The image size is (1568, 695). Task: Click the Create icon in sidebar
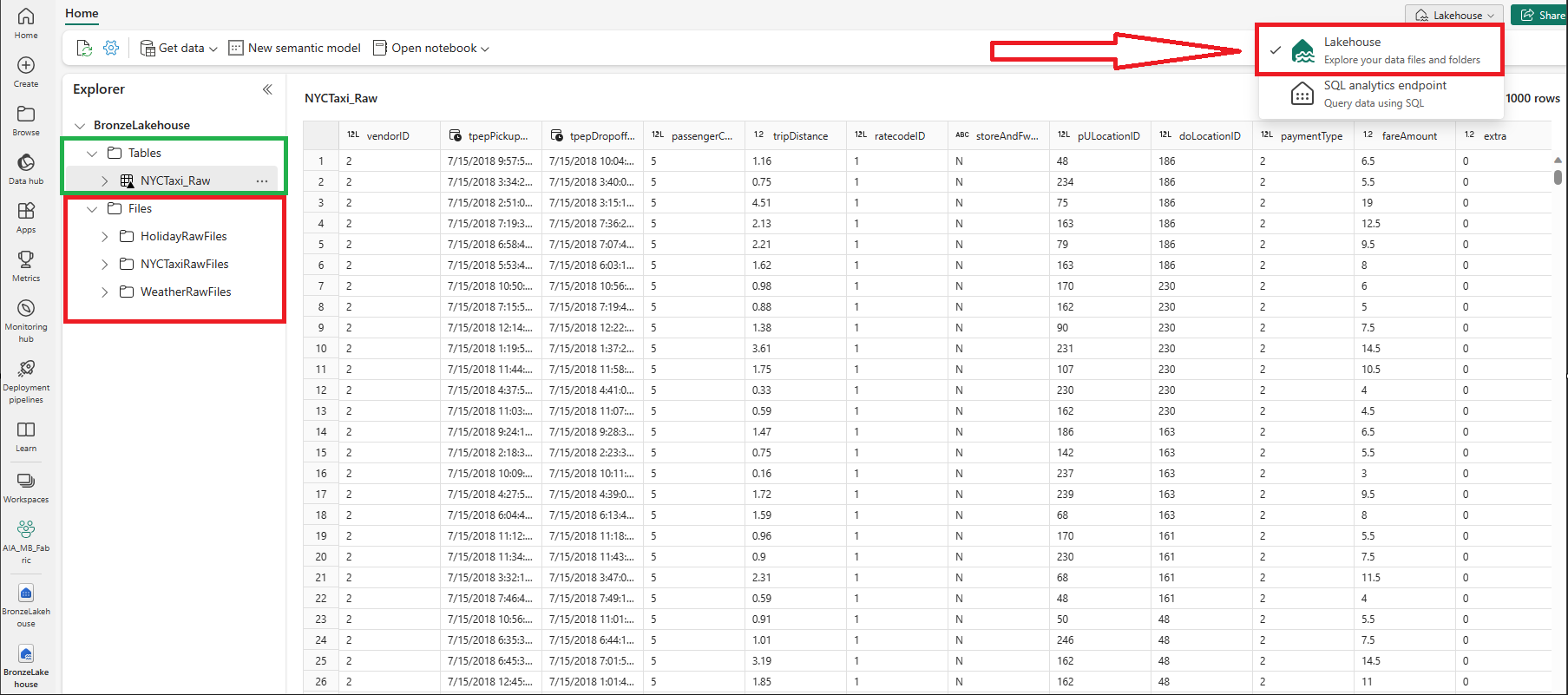26,71
